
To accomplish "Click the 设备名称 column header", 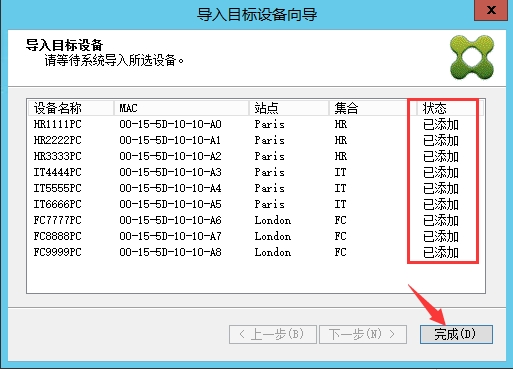I will (x=71, y=108).
